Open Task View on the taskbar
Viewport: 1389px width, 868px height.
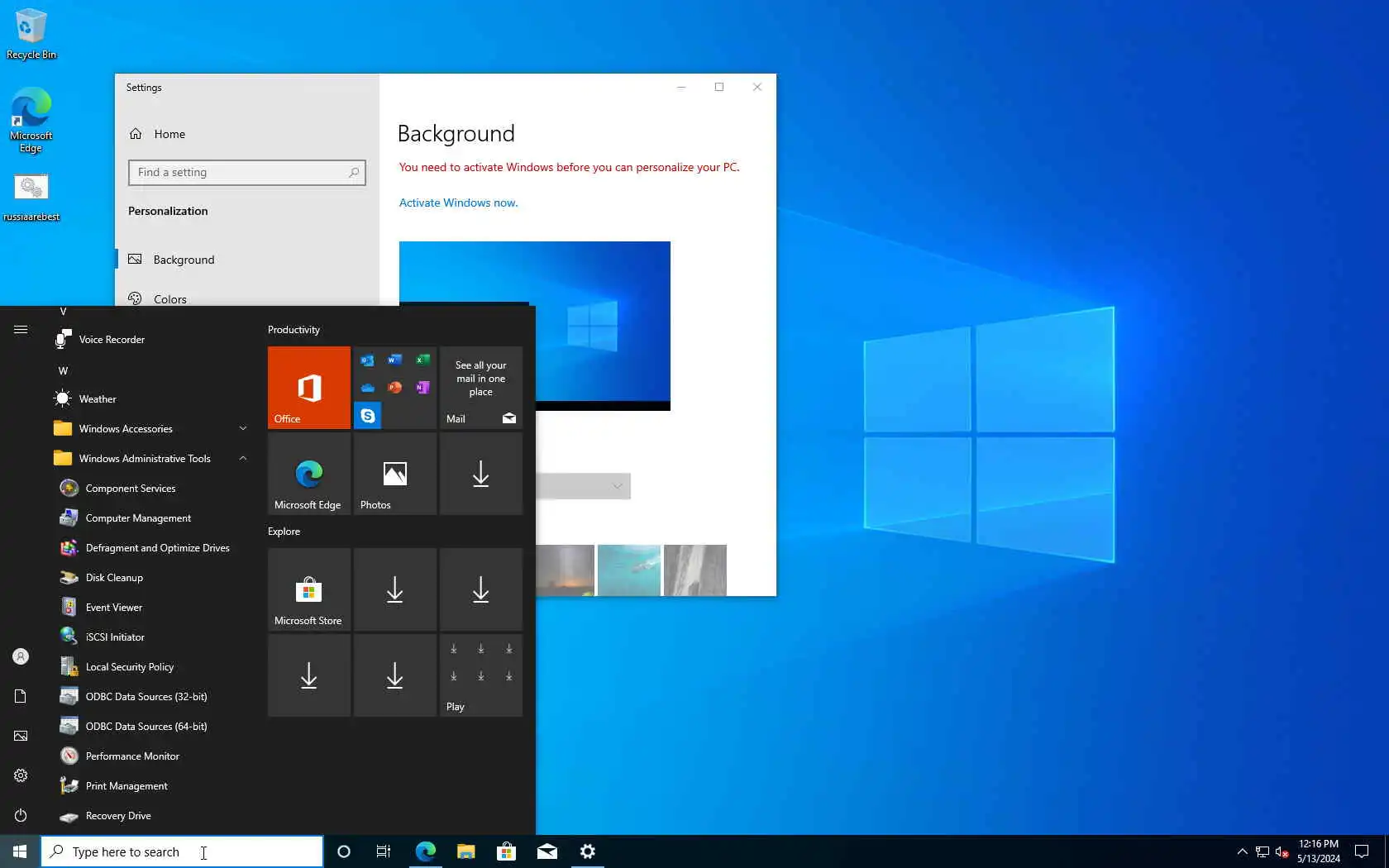pos(384,851)
